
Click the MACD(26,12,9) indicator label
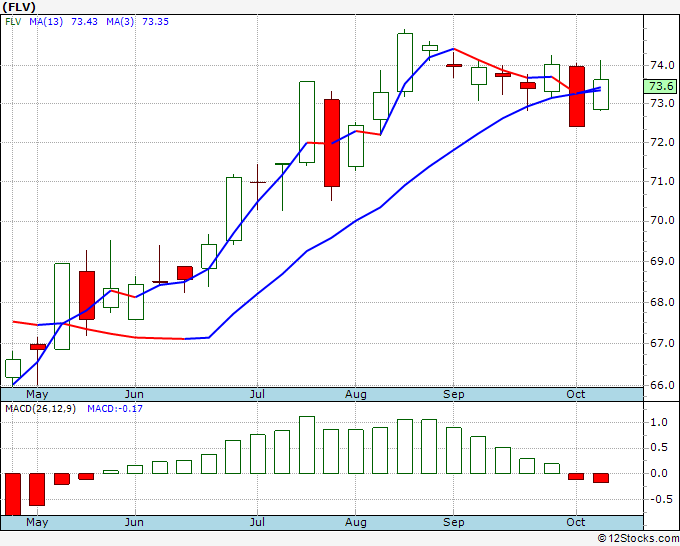click(x=40, y=409)
